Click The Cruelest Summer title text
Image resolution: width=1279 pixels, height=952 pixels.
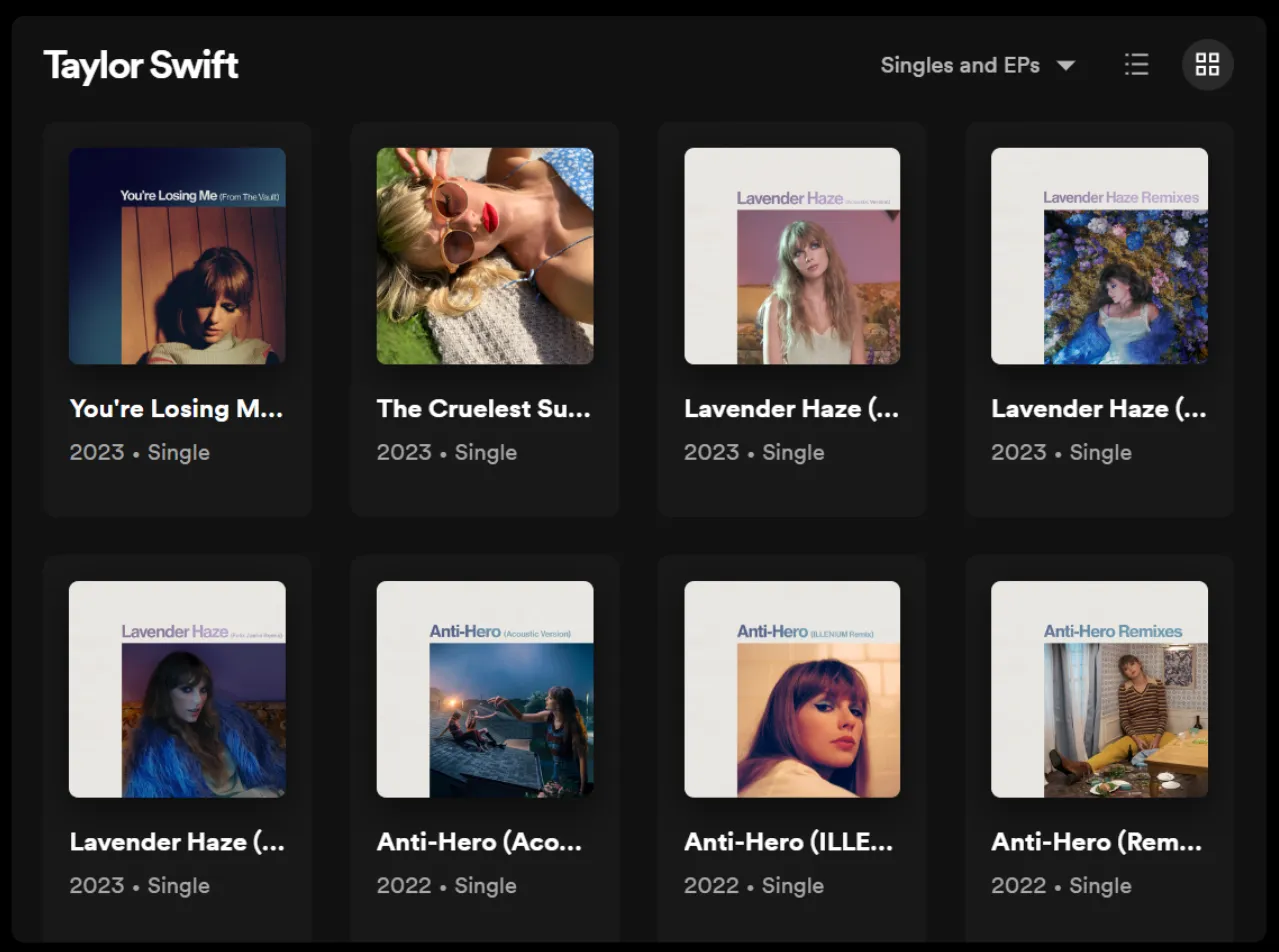(483, 408)
